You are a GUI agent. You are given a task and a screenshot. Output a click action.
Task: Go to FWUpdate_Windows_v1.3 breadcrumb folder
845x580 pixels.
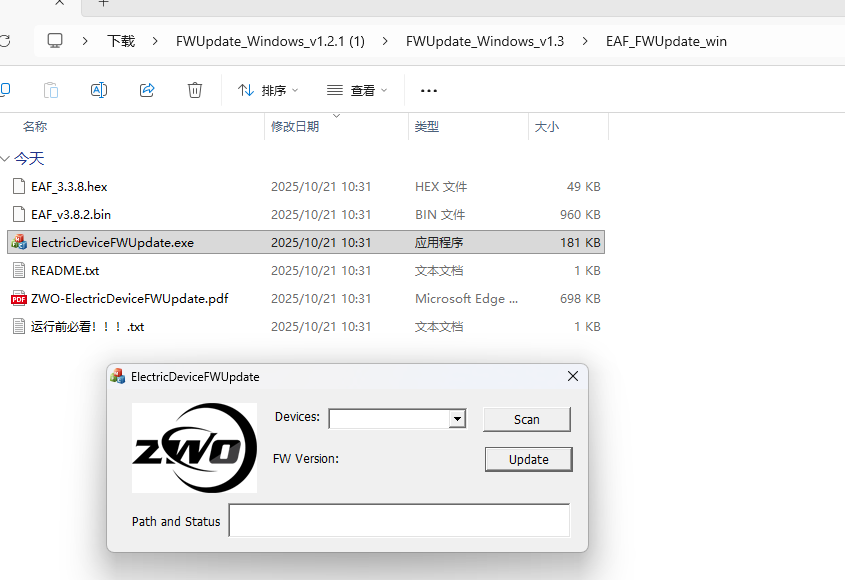tap(484, 41)
